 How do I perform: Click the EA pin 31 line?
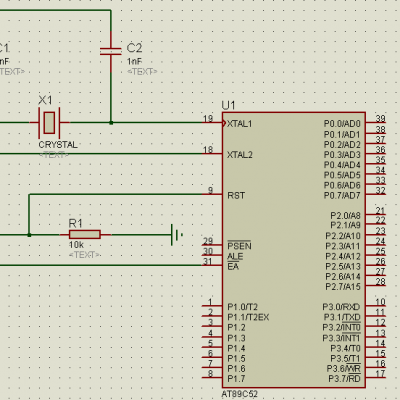[x=212, y=265]
